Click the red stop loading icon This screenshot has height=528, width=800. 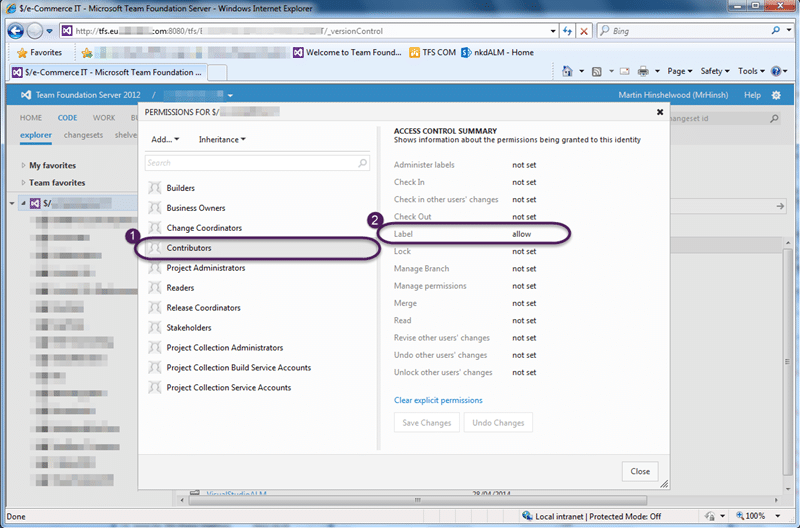(584, 31)
